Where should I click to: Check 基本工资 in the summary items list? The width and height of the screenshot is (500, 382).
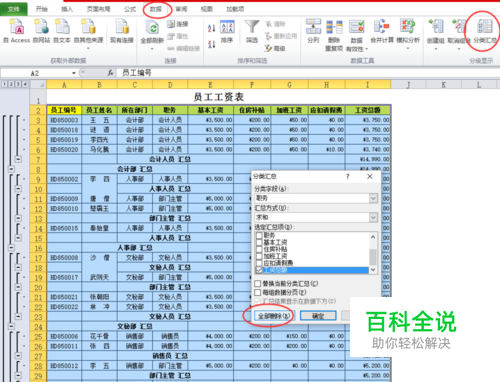[259, 242]
